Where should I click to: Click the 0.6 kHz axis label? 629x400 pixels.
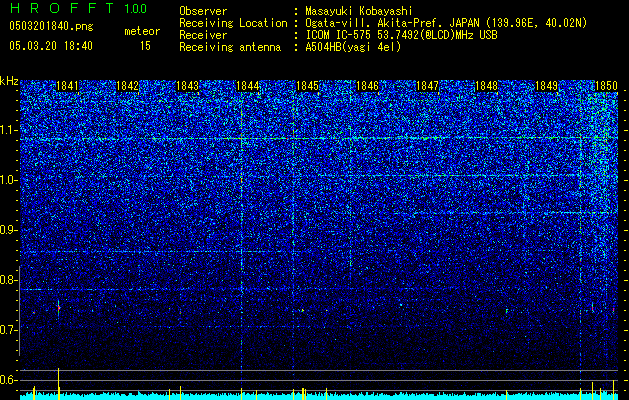tap(9, 380)
